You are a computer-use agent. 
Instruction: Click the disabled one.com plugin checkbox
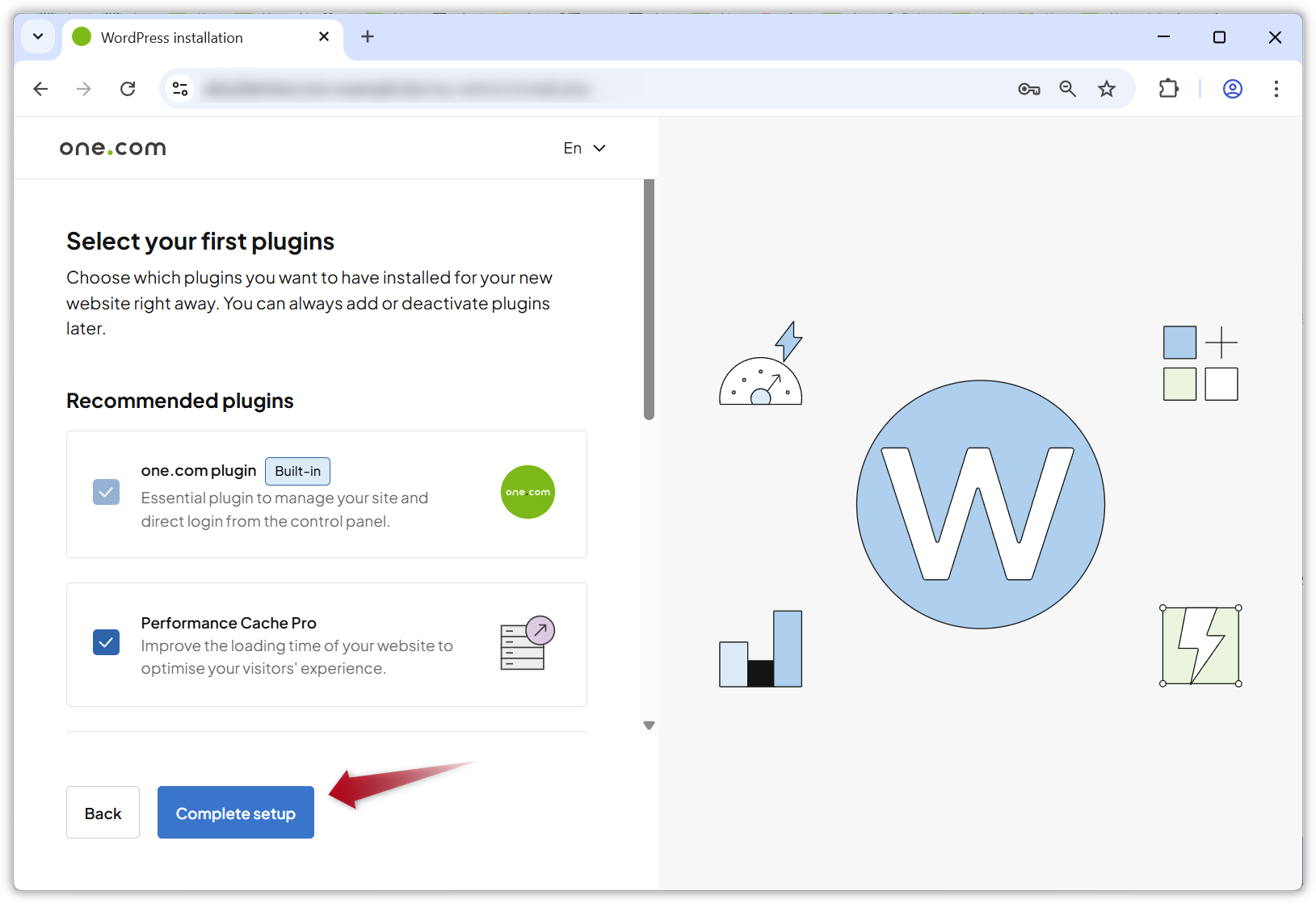point(106,492)
